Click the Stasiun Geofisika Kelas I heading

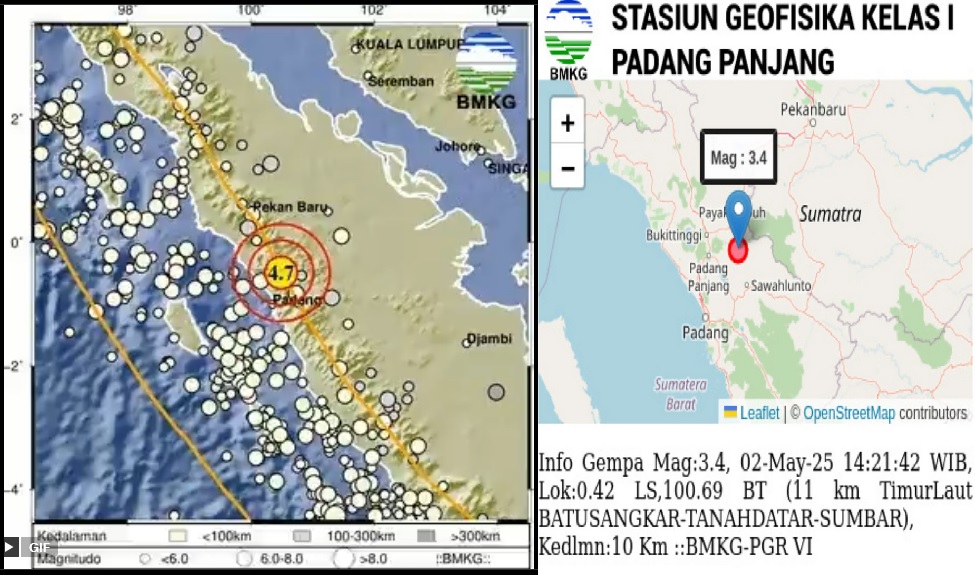[782, 18]
